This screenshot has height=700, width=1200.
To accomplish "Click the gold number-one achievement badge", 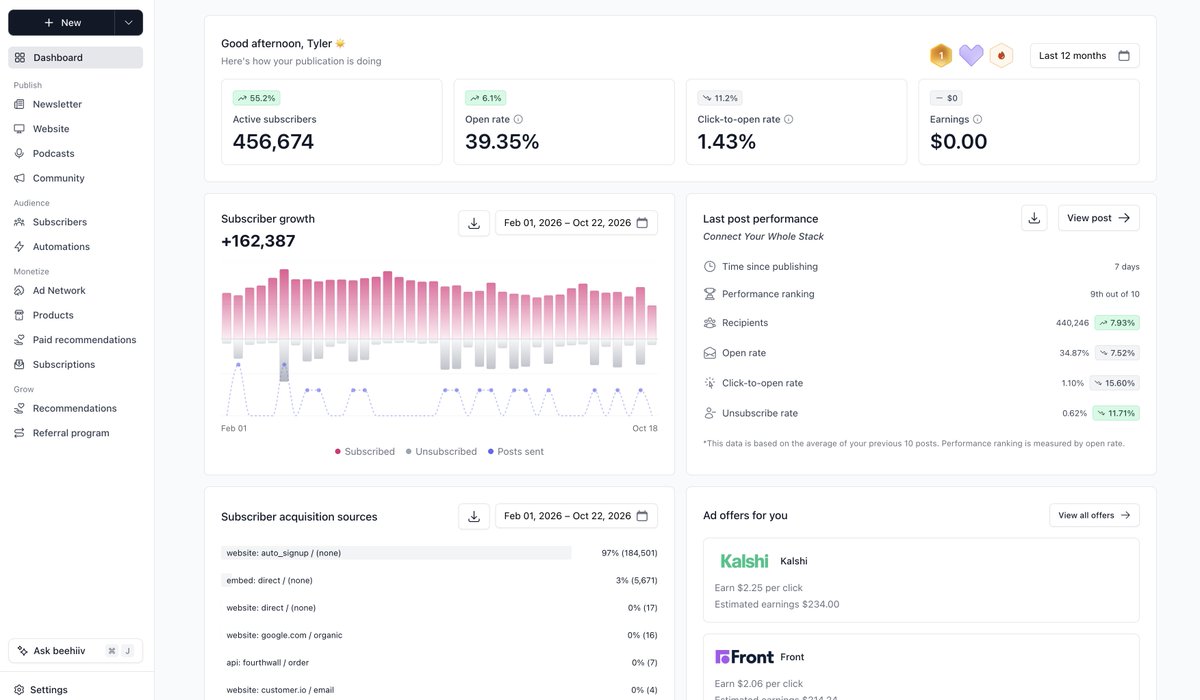I will [940, 56].
